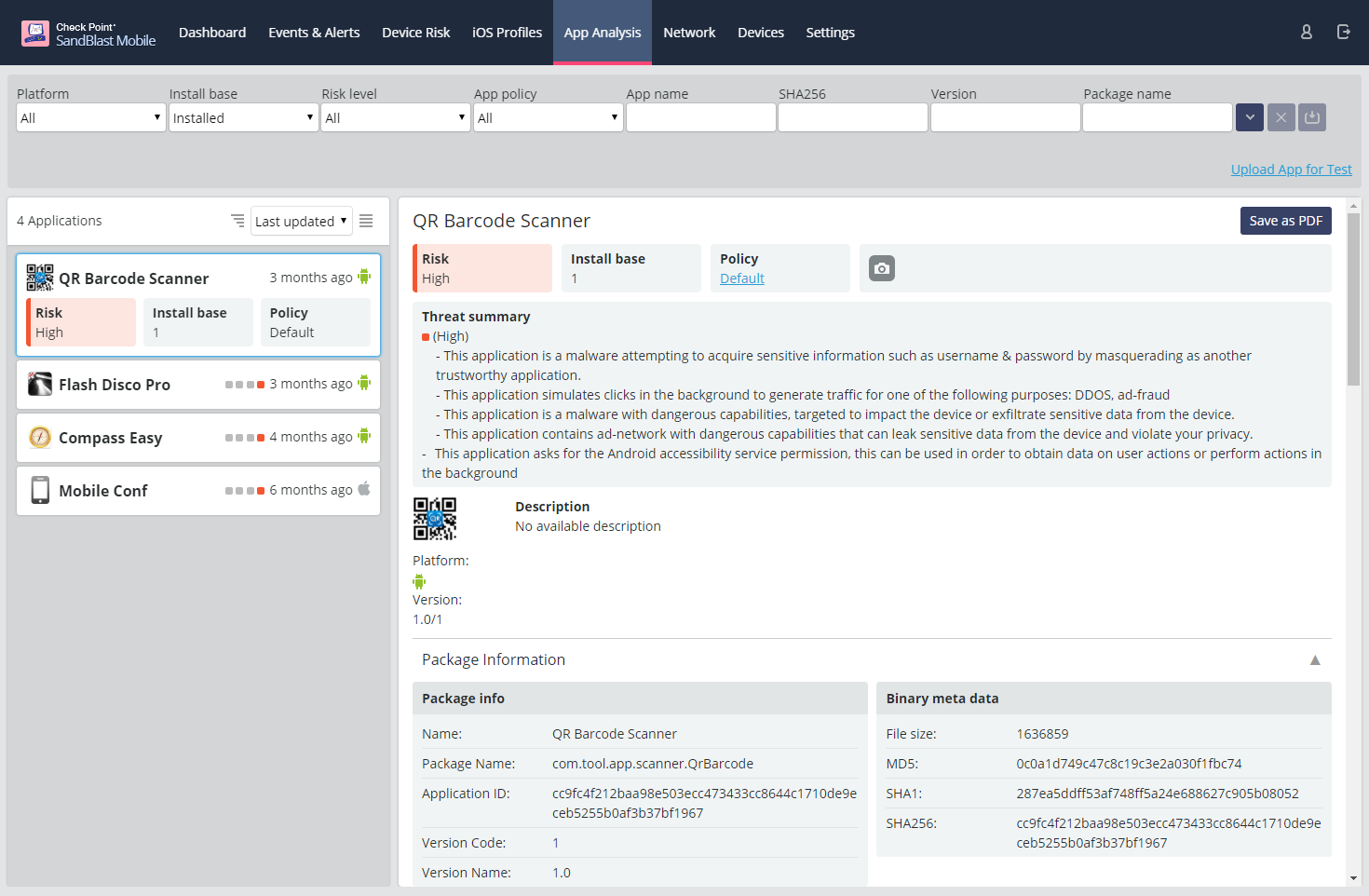The width and height of the screenshot is (1369, 896).
Task: Open the App policy dropdown filter
Action: tap(549, 117)
